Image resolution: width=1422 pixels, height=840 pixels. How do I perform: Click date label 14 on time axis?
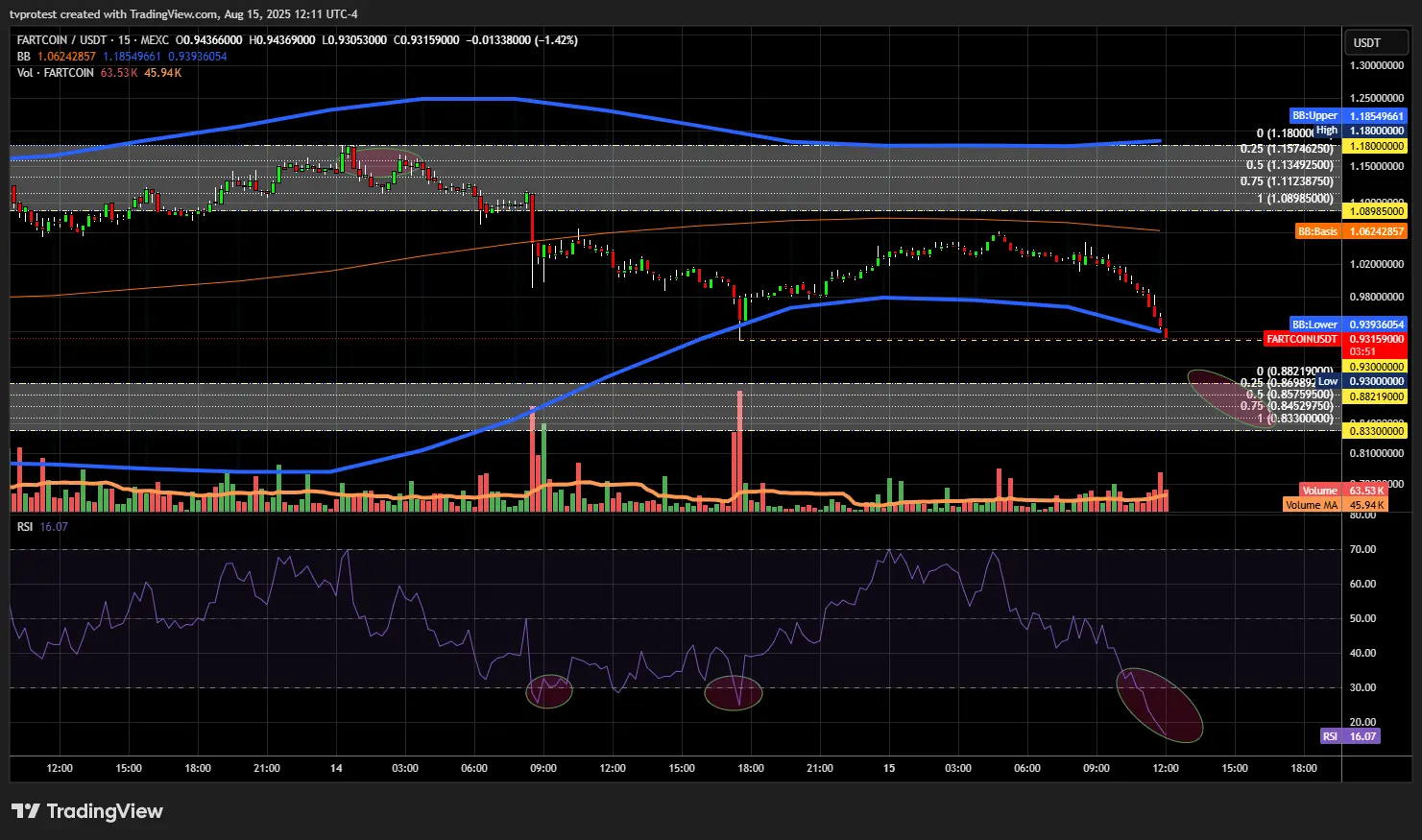pyautogui.click(x=336, y=769)
